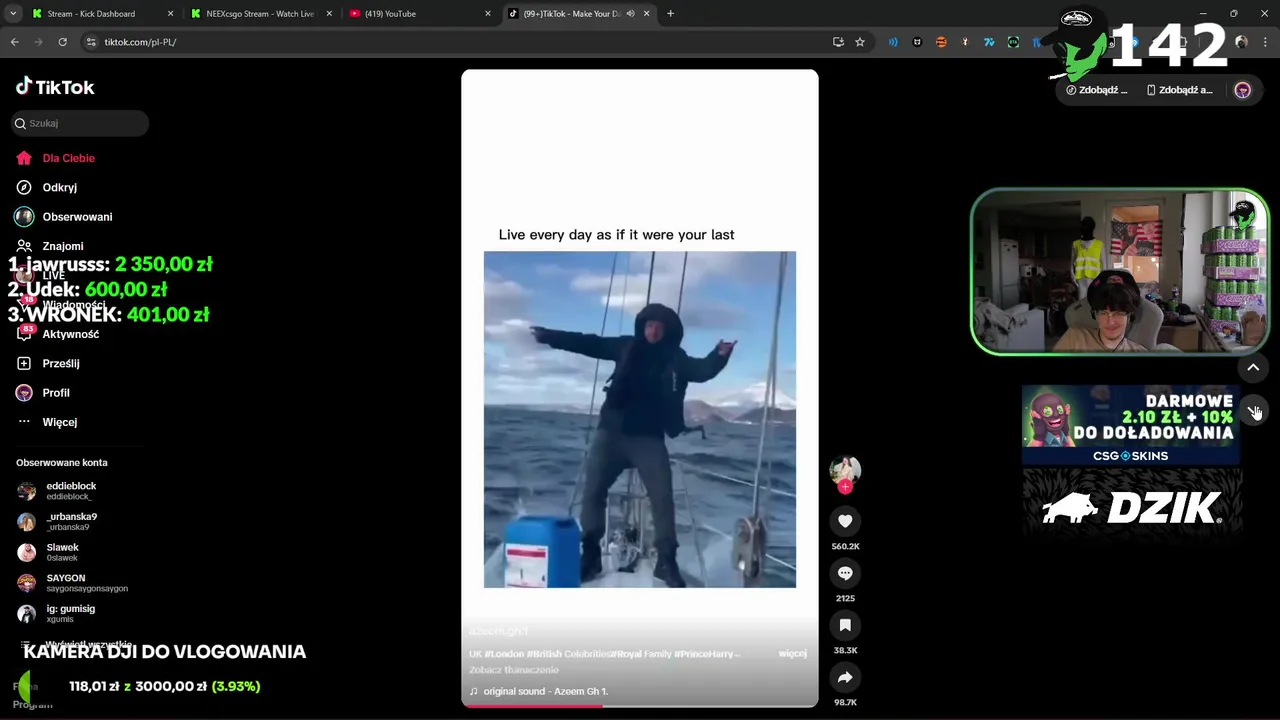
Task: Open the Profil page
Action: pyautogui.click(x=43, y=393)
